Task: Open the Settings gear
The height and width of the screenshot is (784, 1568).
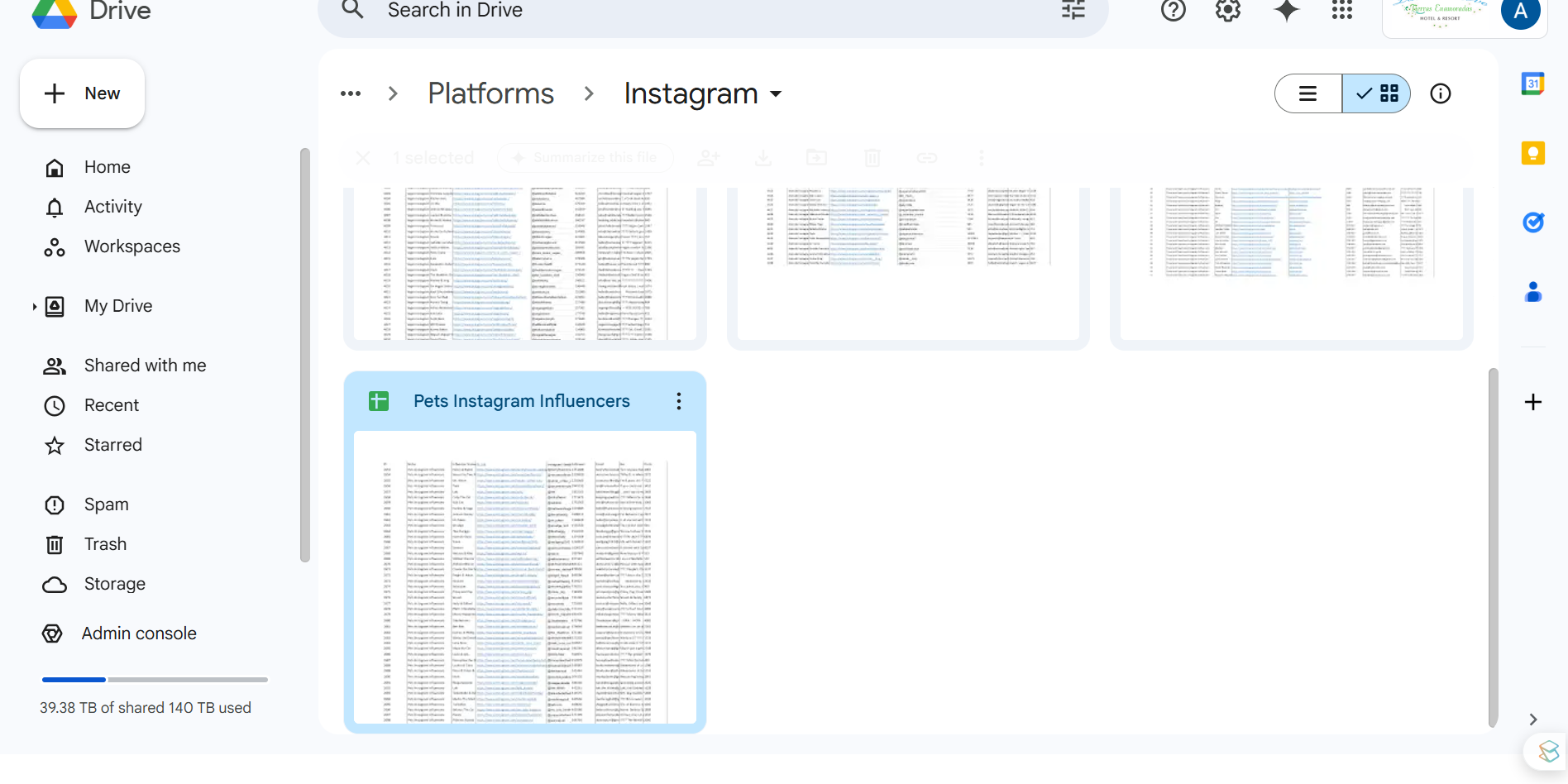Action: click(x=1228, y=10)
